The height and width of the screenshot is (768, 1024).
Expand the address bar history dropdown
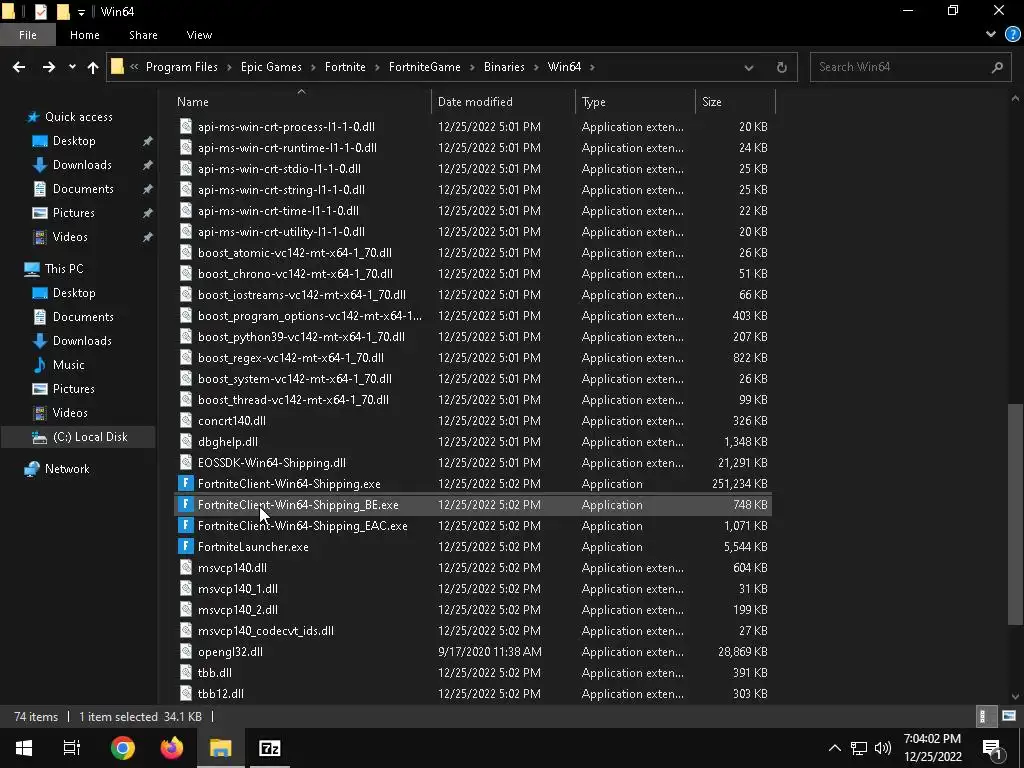(x=748, y=67)
